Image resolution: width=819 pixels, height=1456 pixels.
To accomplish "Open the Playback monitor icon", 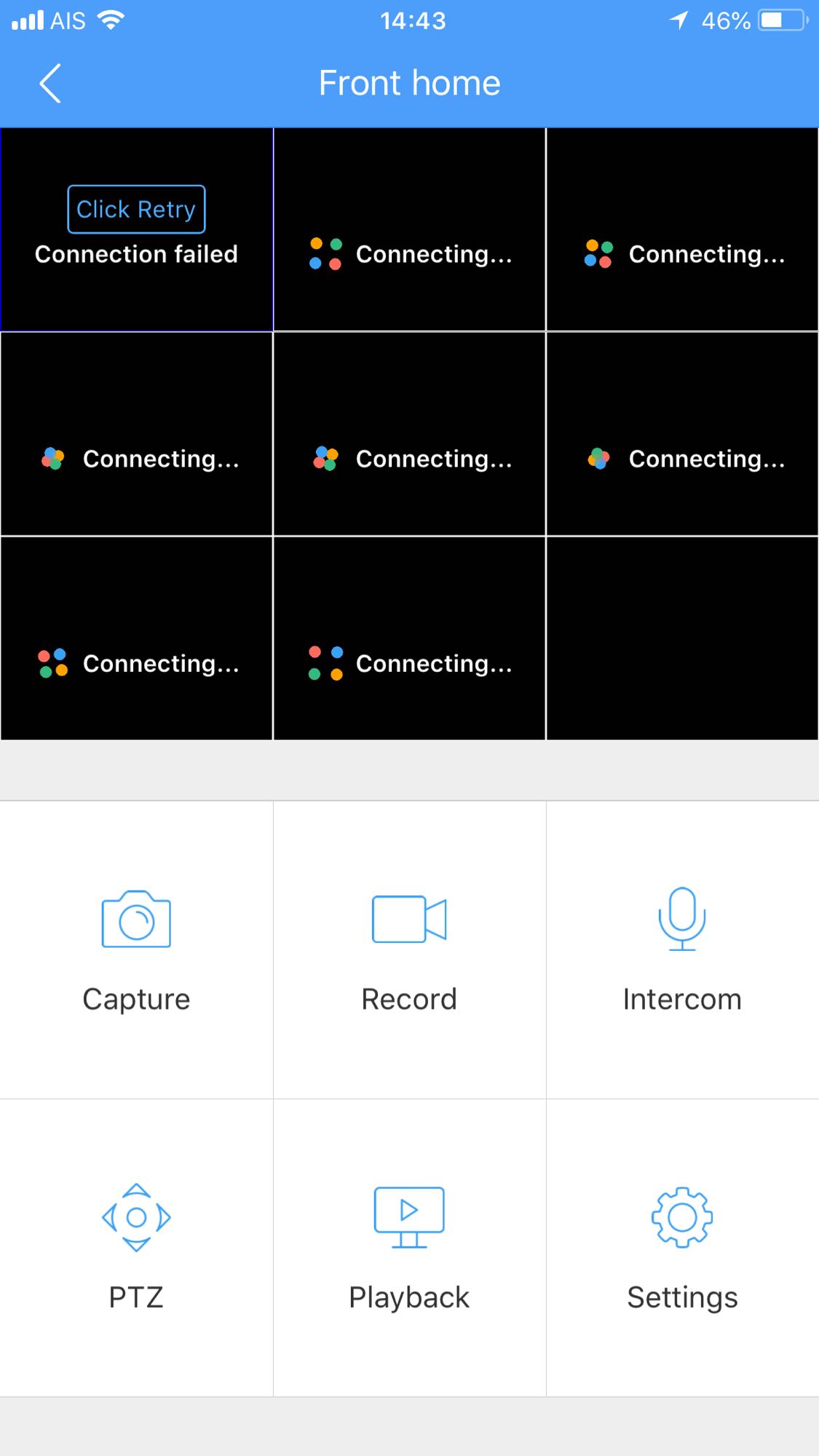I will (409, 1217).
